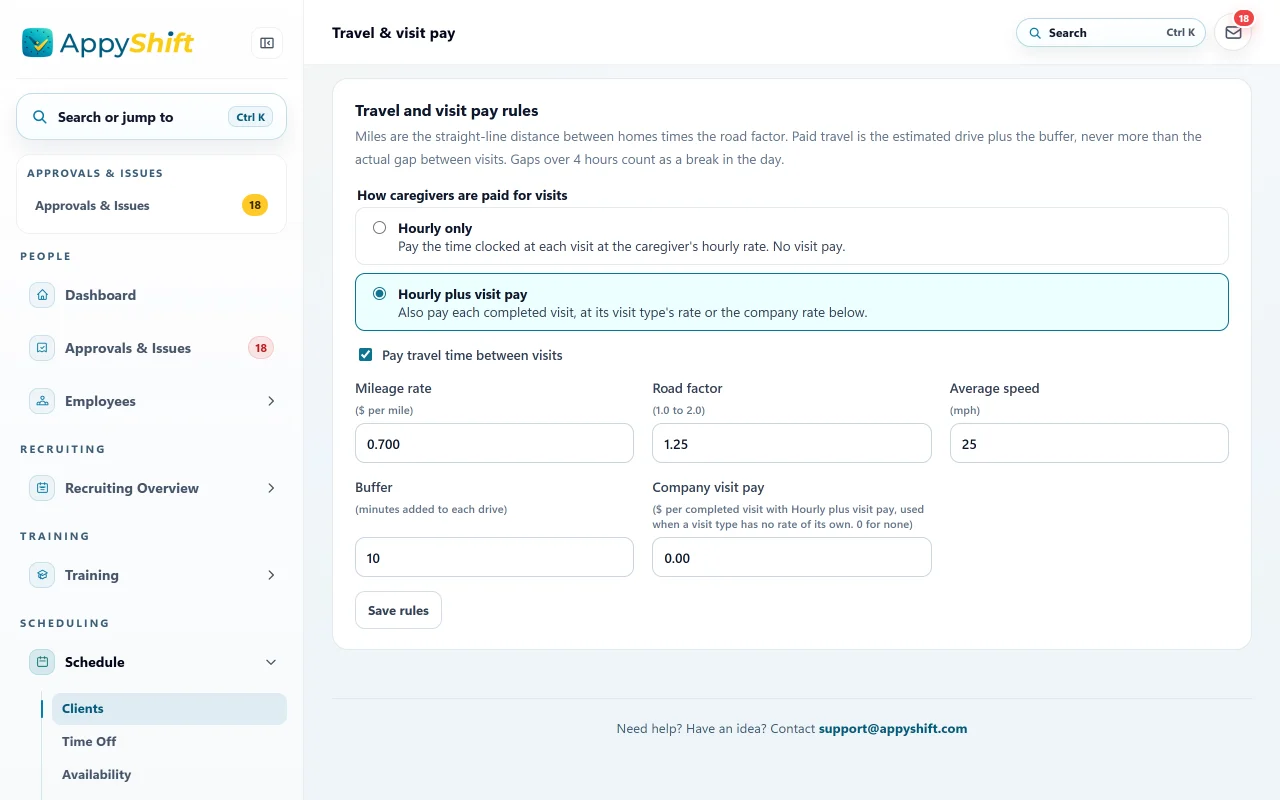The width and height of the screenshot is (1280, 800).
Task: Click the Travel & visit pay page title
Action: [x=394, y=33]
